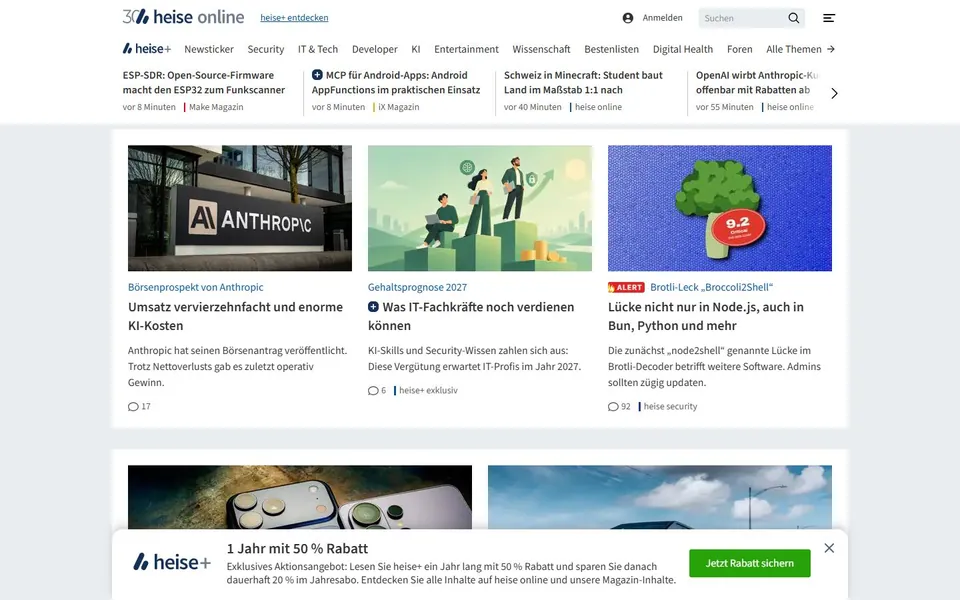Open headline Was IT-Fachkräfte noch verdienen können
This screenshot has height=600, width=960.
pyautogui.click(x=471, y=316)
